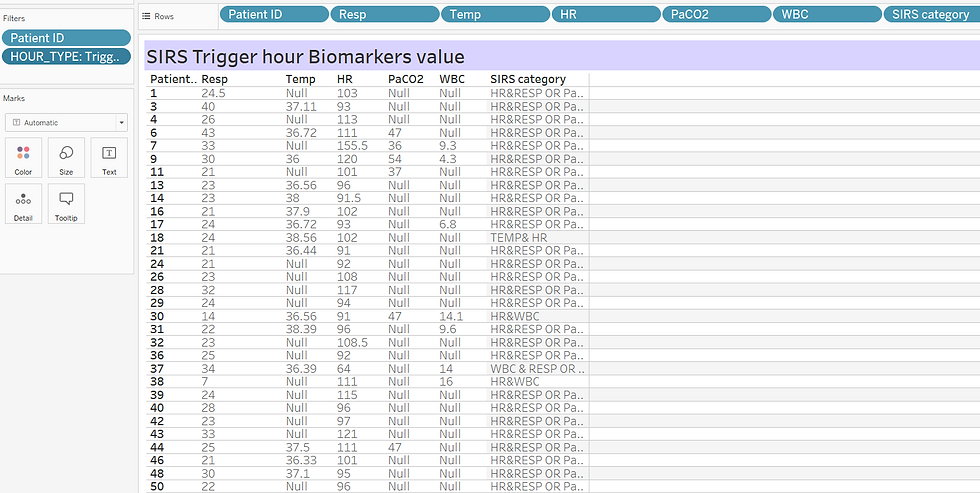Select HR value 117 for patient 28

tap(347, 290)
